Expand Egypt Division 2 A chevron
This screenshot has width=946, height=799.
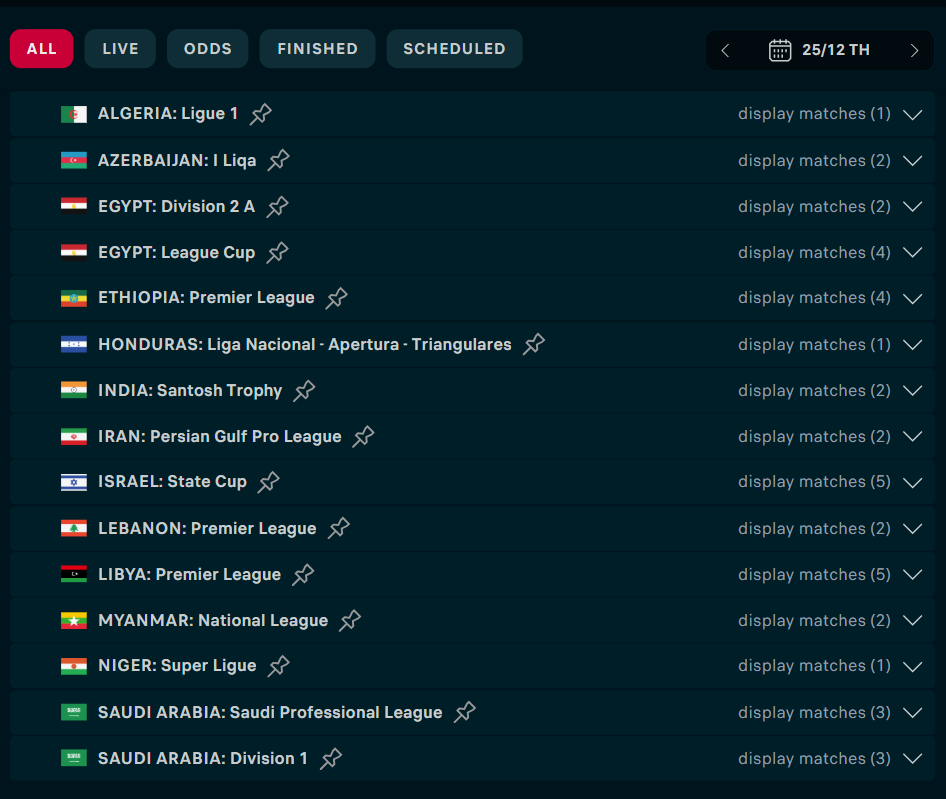pyautogui.click(x=913, y=206)
